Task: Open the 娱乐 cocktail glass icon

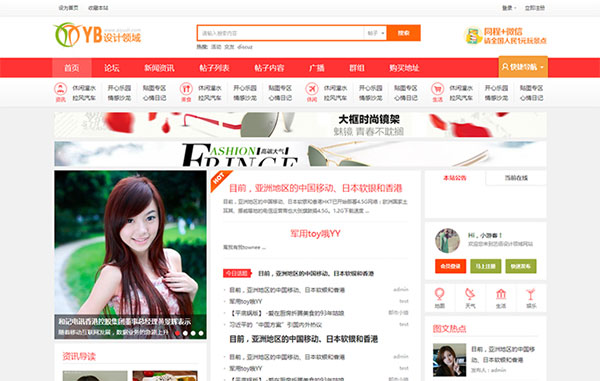Action: coord(531,294)
